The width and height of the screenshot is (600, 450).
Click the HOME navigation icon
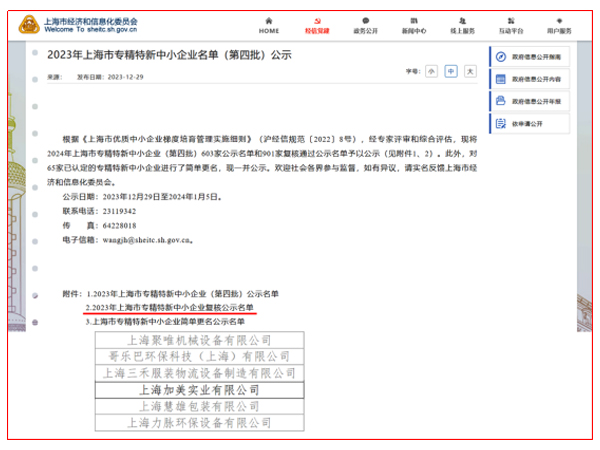(269, 20)
